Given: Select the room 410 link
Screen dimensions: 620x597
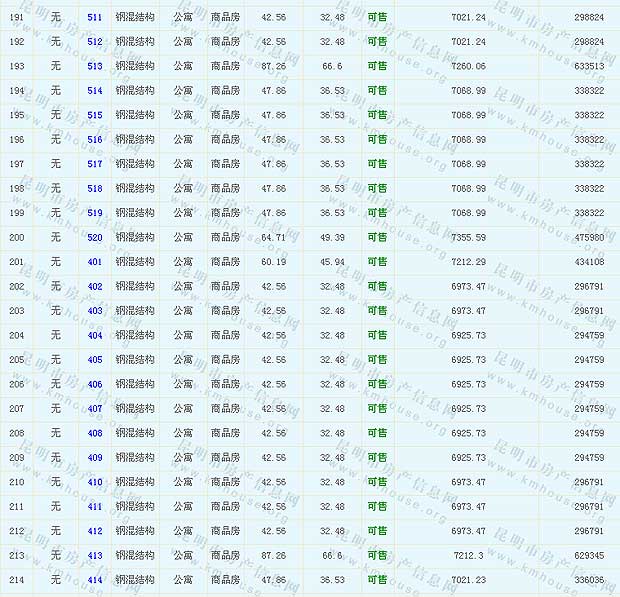Looking at the screenshot, I should point(95,482).
